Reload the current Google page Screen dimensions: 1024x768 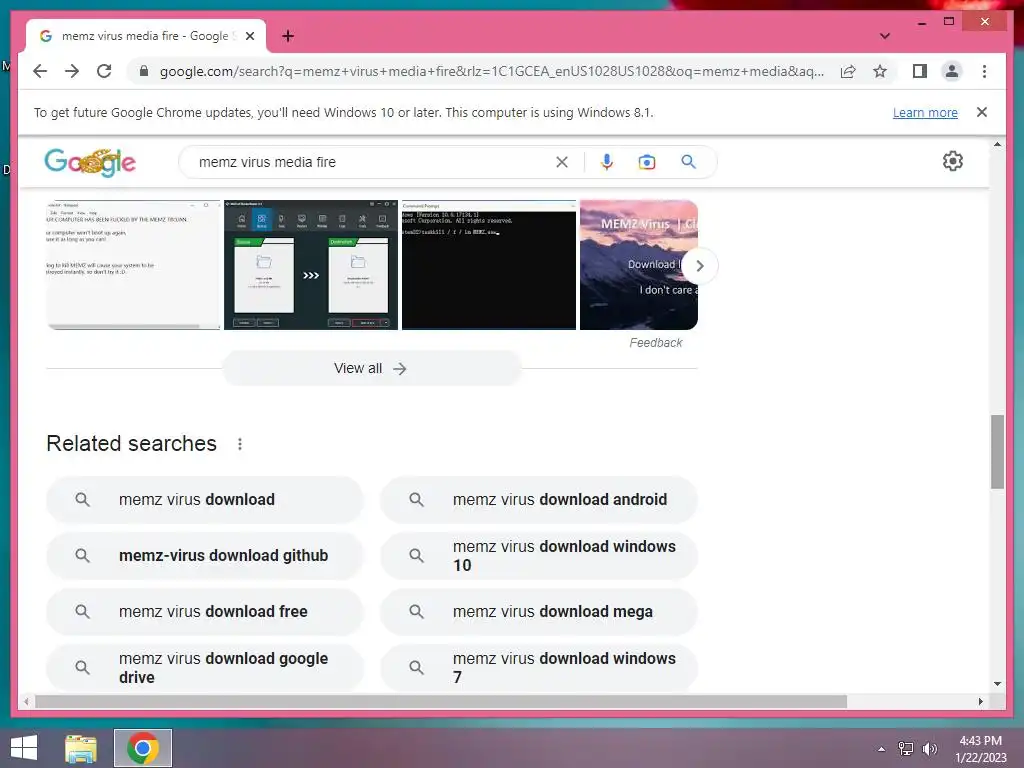(x=104, y=71)
